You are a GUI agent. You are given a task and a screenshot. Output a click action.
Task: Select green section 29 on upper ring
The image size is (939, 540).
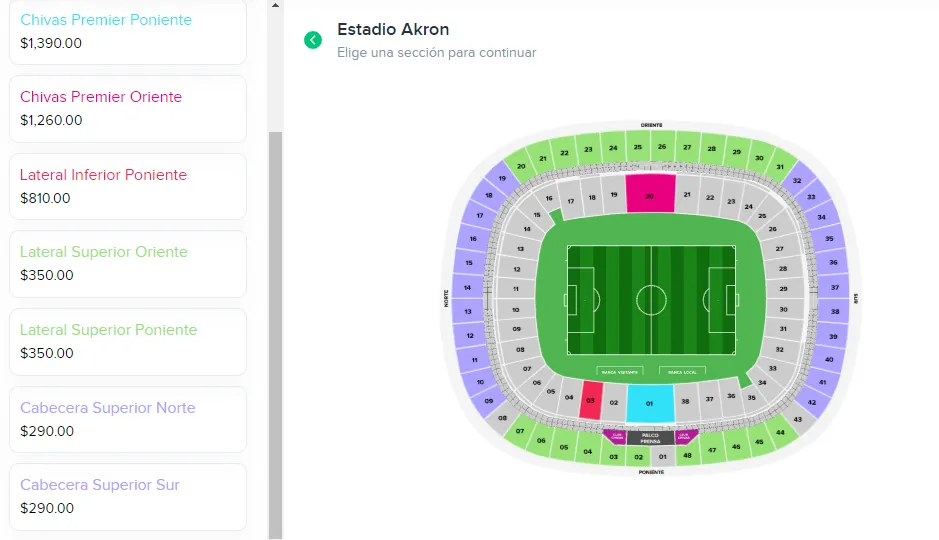pyautogui.click(x=736, y=152)
